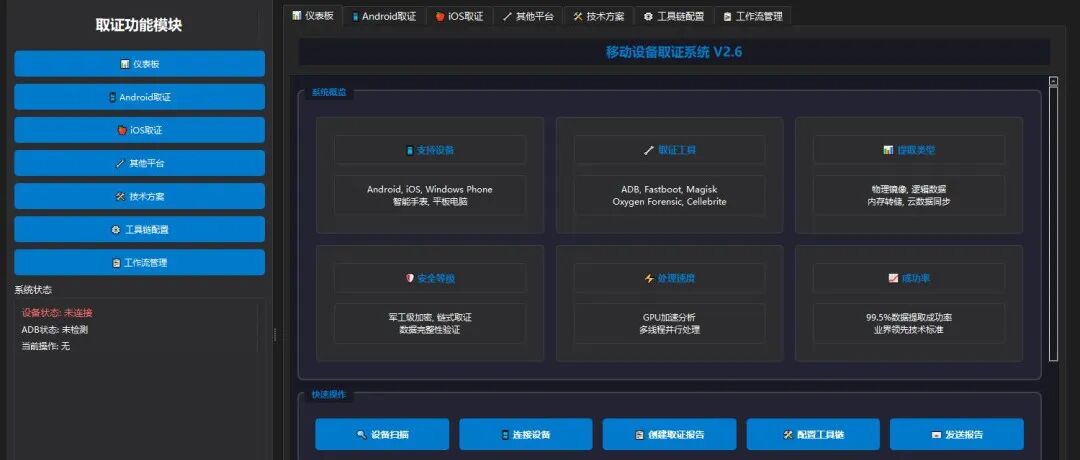This screenshot has width=1080, height=460.
Task: Open 仪表板 sidebar button
Action: pyautogui.click(x=139, y=64)
